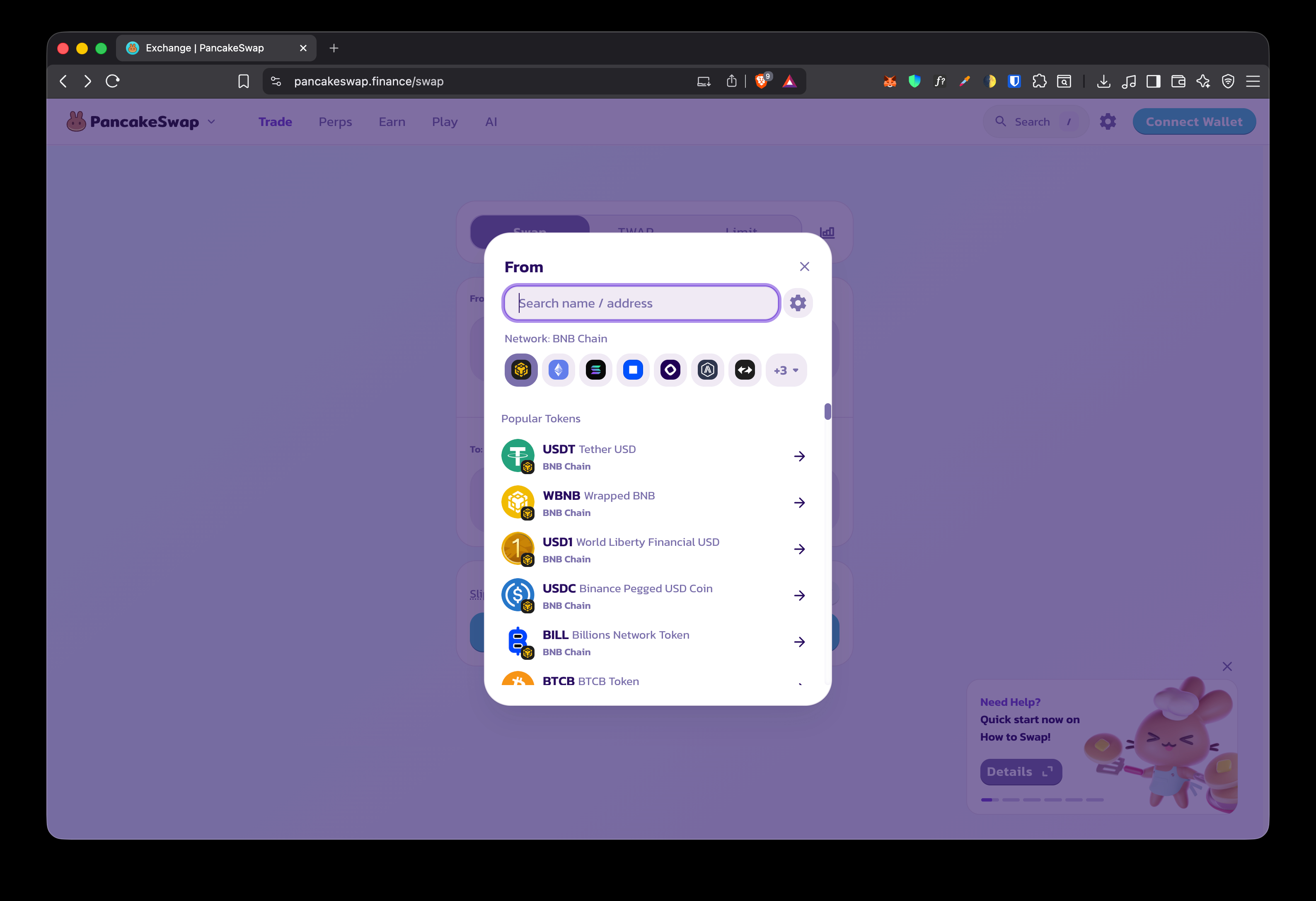Open the Trade menu
Image resolution: width=1316 pixels, height=901 pixels.
[x=275, y=122]
